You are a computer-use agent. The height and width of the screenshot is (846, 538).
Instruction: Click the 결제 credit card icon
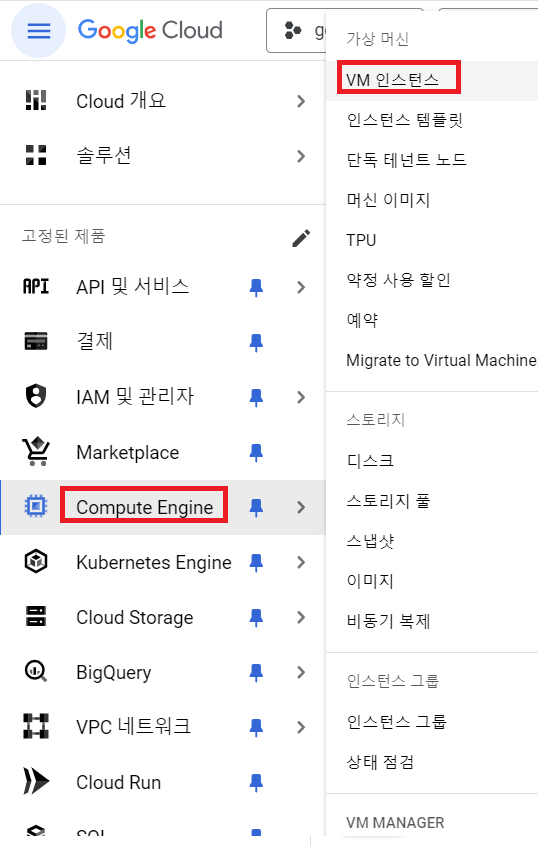[x=36, y=342]
